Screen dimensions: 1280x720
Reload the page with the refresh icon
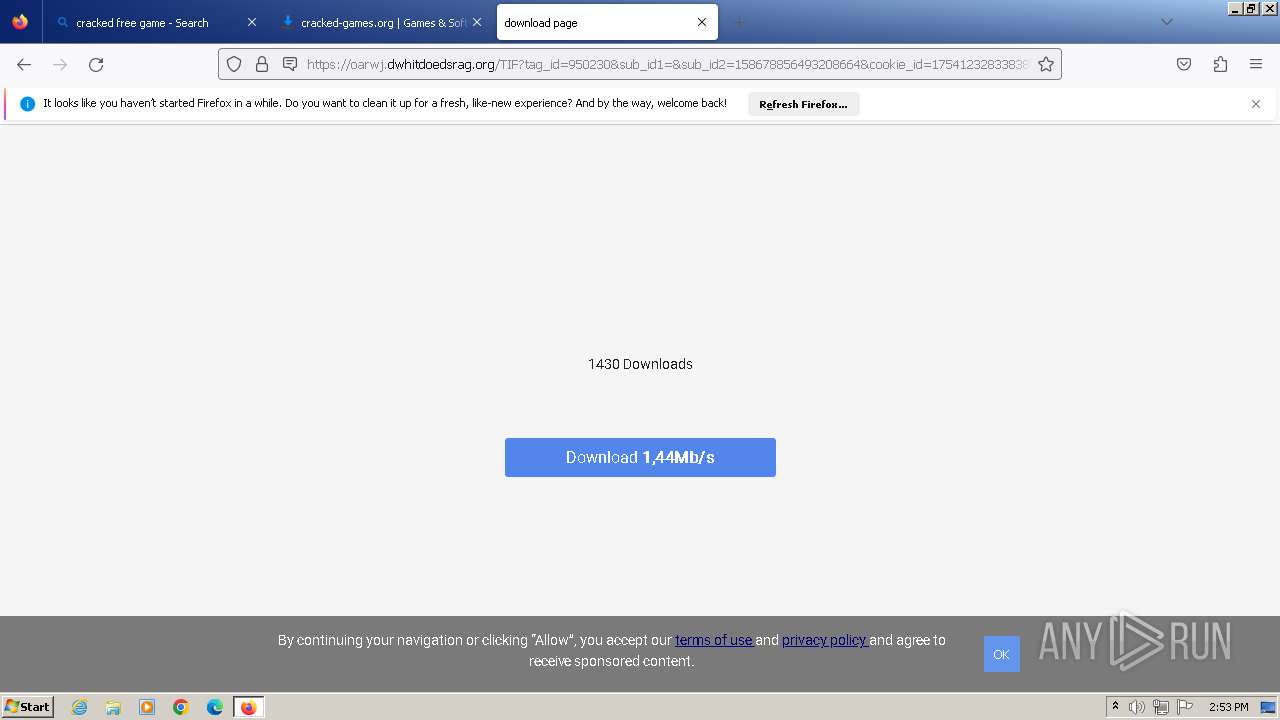(96, 64)
